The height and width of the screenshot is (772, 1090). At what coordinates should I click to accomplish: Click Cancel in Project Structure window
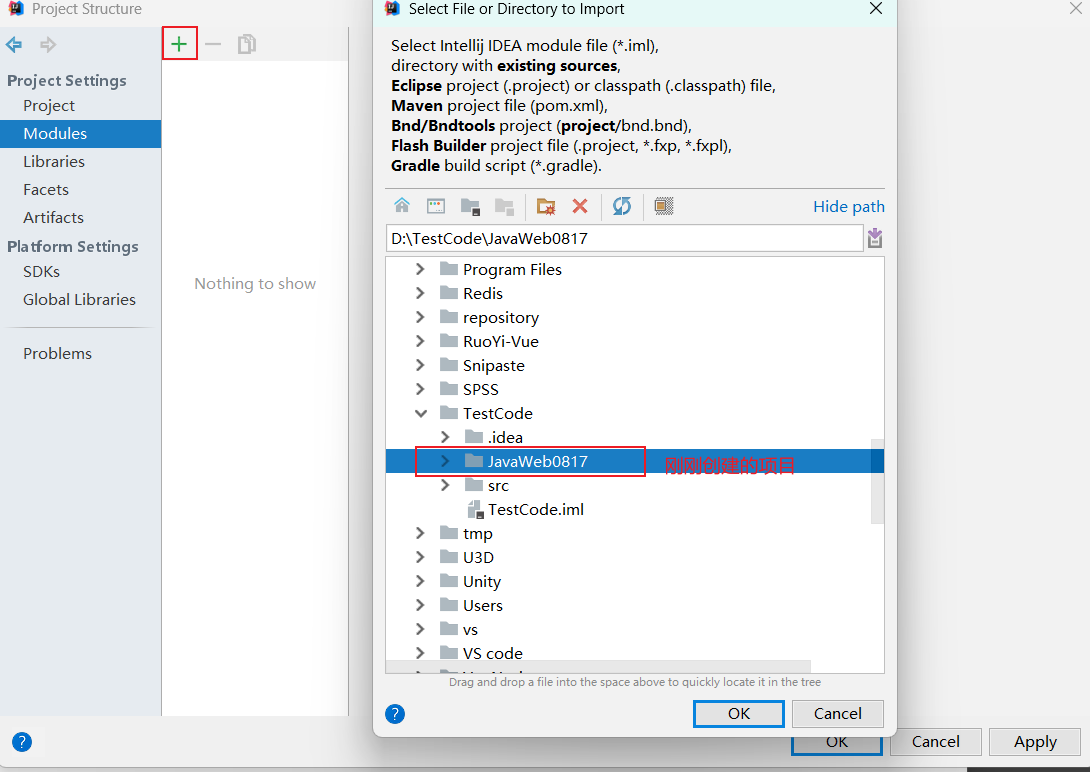pyautogui.click(x=936, y=742)
